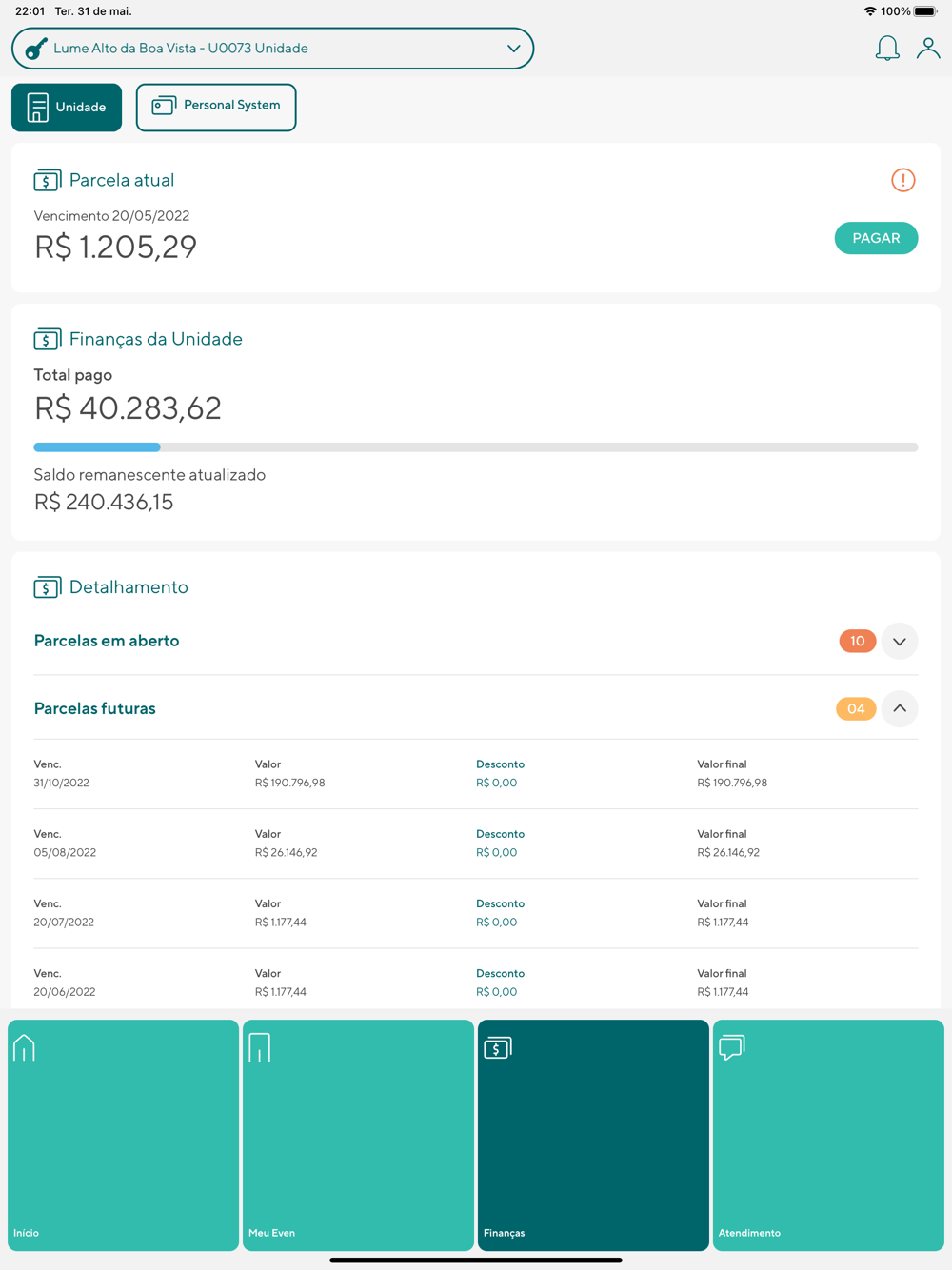Click the battery status icon
952x1270 pixels.
pos(926,11)
